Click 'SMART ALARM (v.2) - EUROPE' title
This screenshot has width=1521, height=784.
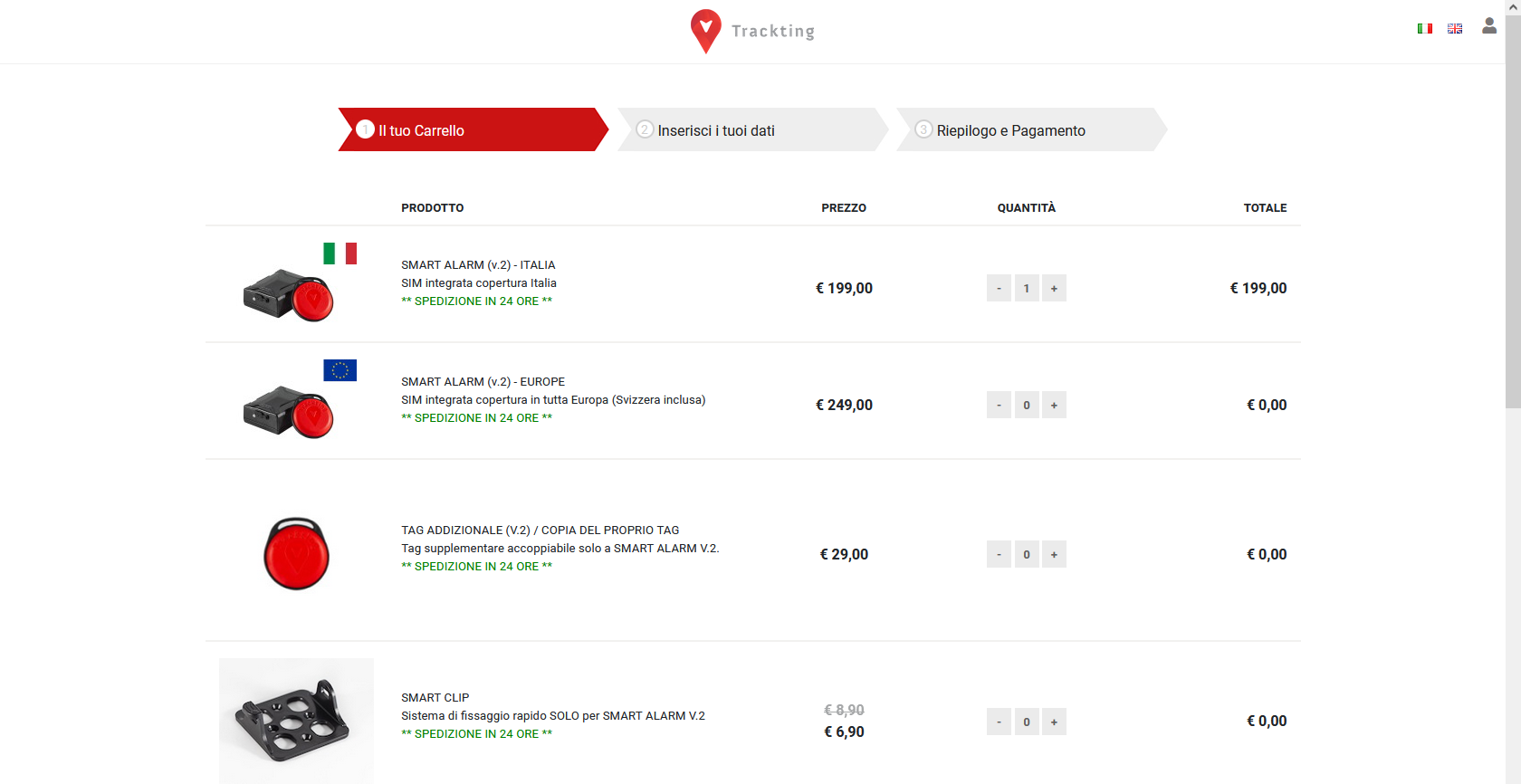point(483,382)
